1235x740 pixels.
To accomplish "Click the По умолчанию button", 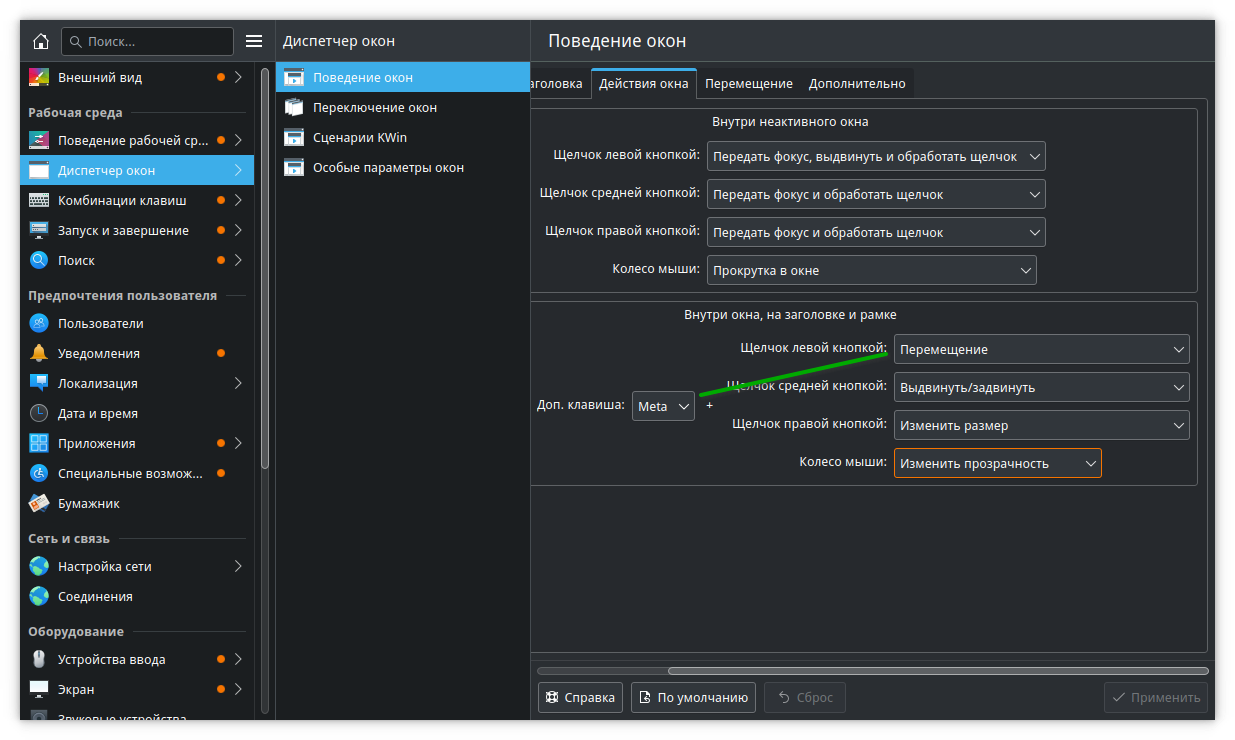I will 693,697.
